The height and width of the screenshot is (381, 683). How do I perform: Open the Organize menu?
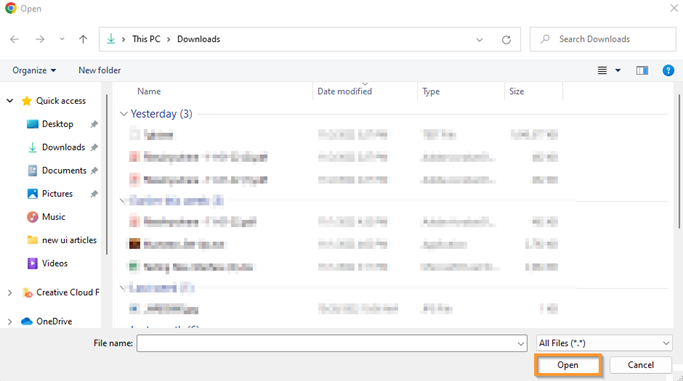tap(34, 70)
